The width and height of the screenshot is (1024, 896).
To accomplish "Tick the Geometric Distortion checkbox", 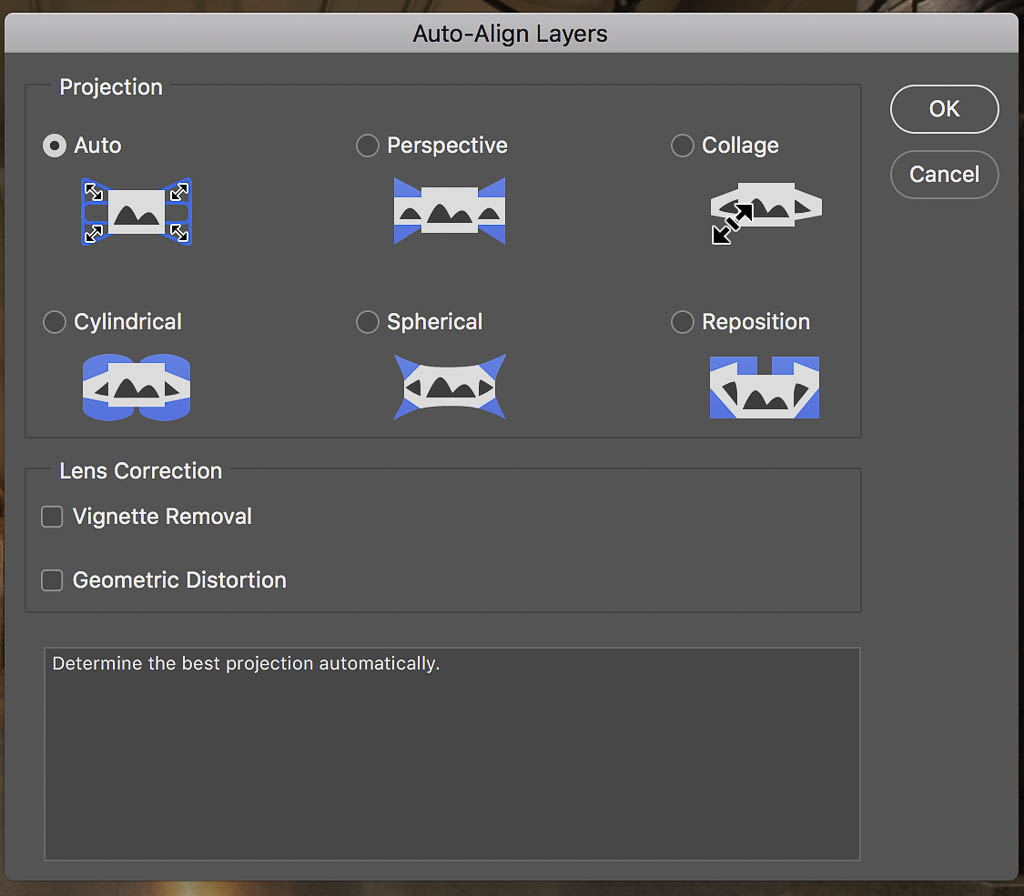I will (x=52, y=580).
